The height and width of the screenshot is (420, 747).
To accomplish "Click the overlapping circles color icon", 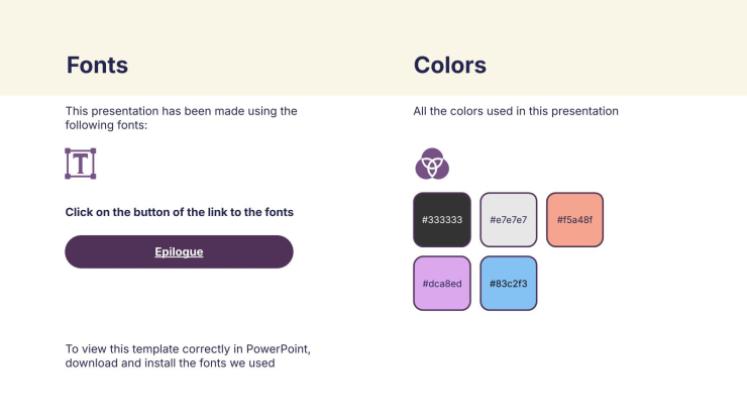I will click(x=432, y=163).
